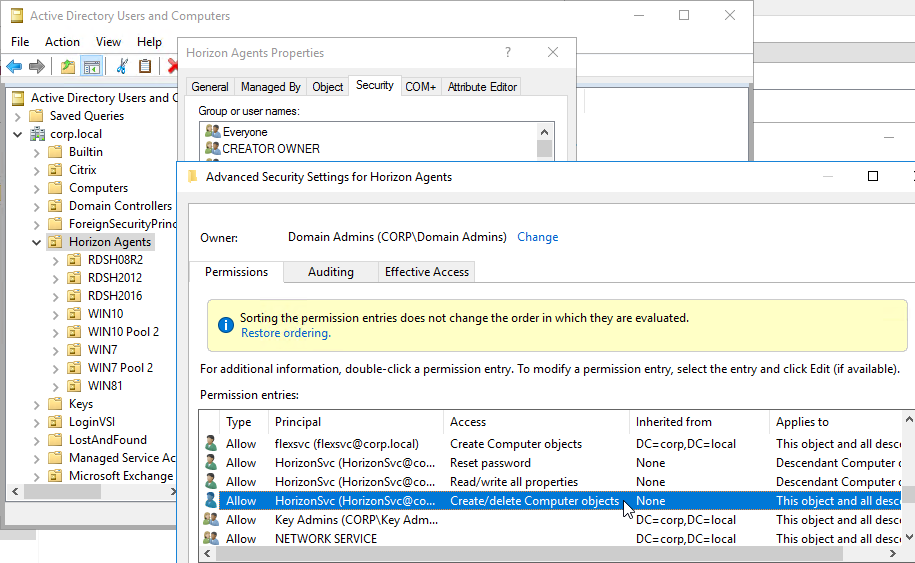
Task: Open the Effective Access tab
Action: click(427, 272)
